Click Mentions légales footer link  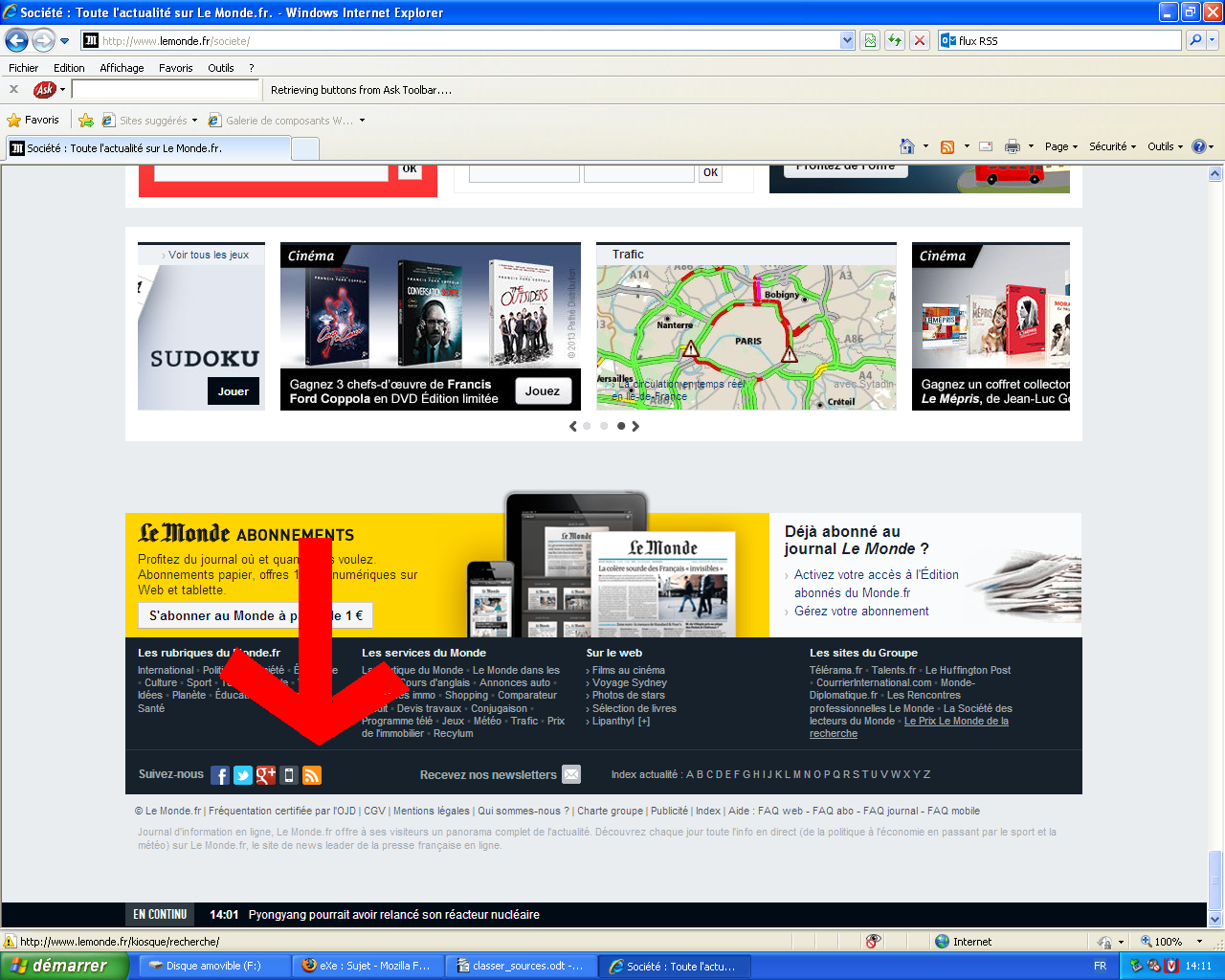click(x=432, y=811)
